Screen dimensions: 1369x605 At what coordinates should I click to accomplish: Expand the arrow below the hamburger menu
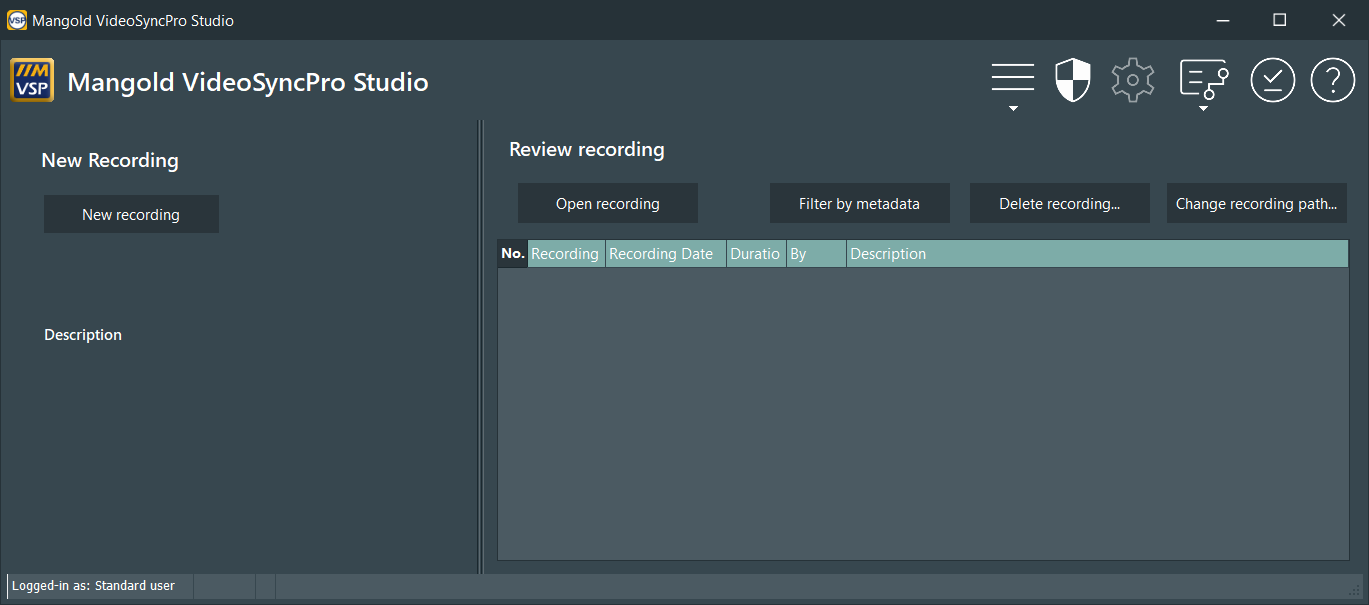pos(1013,108)
